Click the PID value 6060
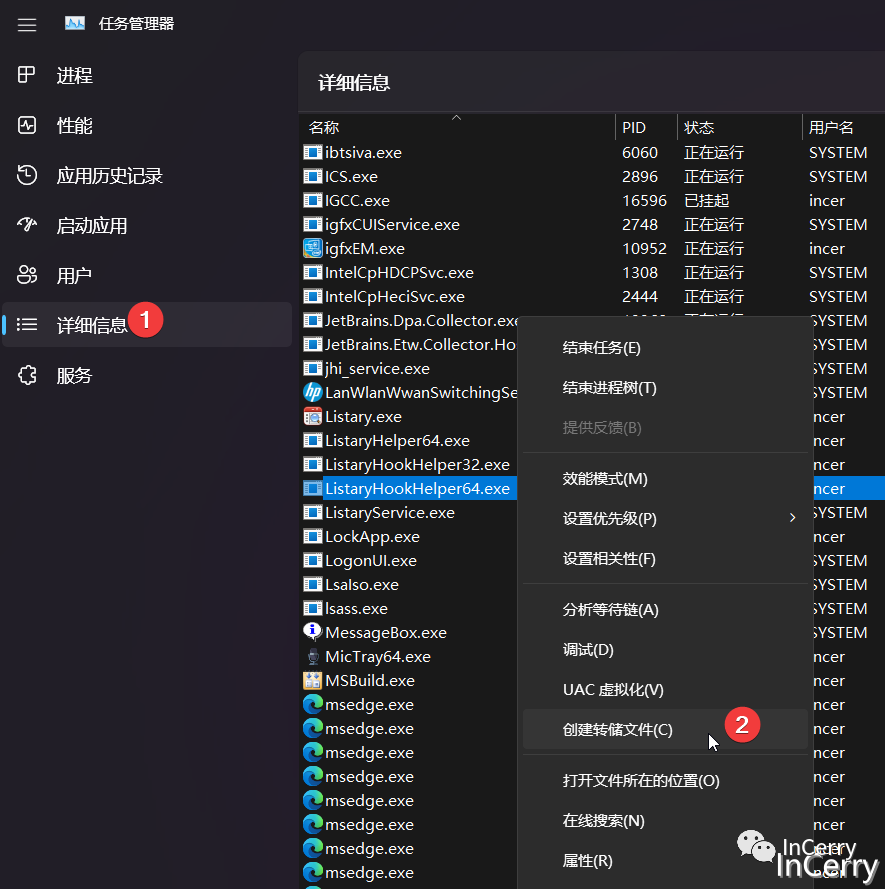This screenshot has height=889, width=885. (x=640, y=152)
